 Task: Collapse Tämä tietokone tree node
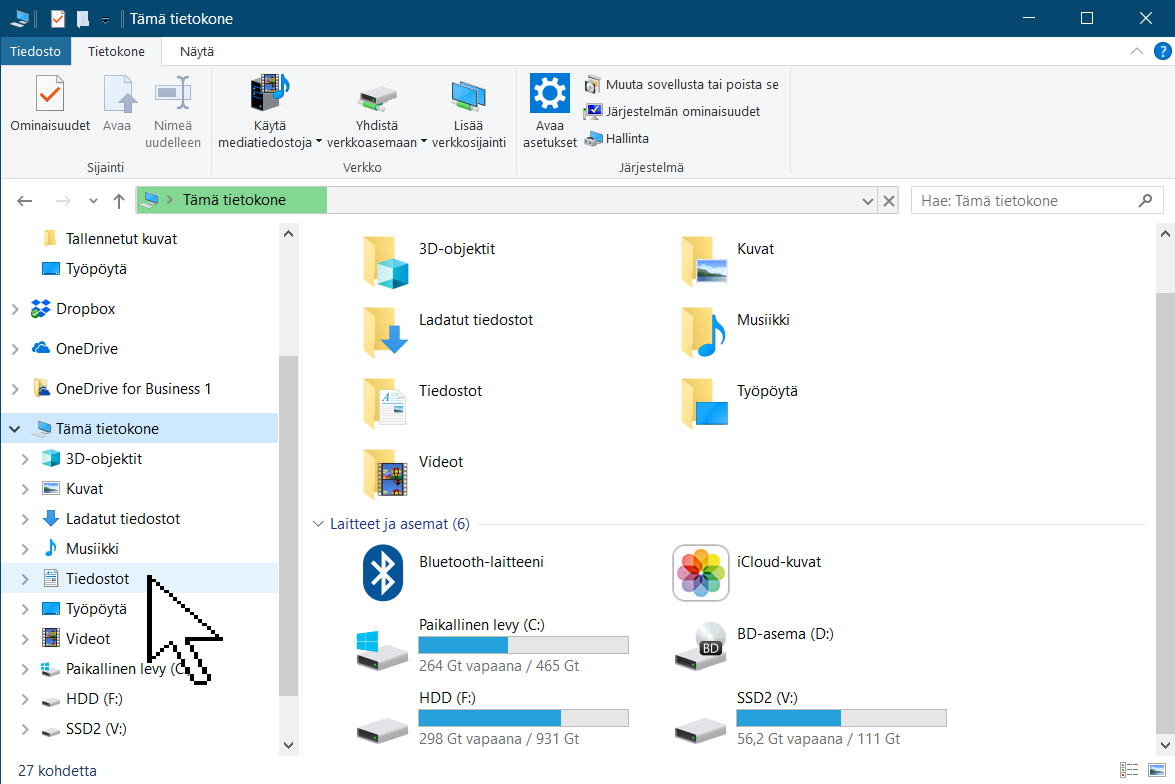[14, 429]
